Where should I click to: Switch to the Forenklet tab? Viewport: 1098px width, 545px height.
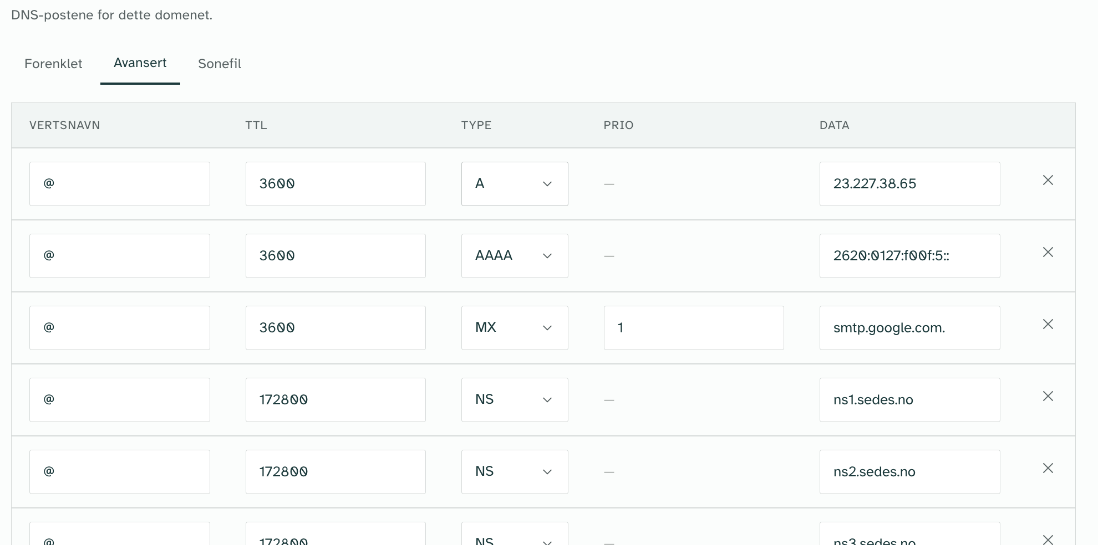point(53,64)
